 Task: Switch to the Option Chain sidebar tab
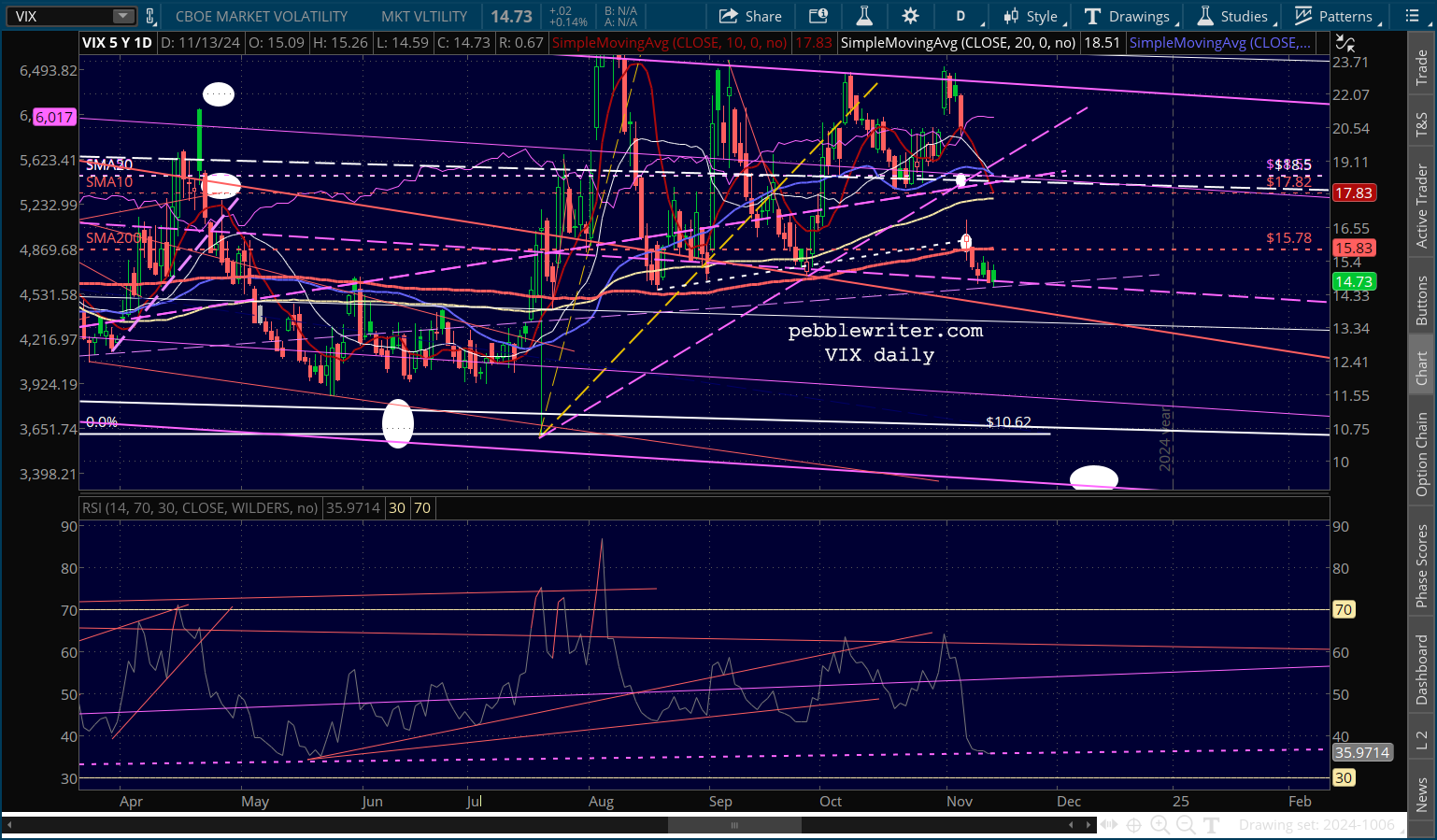pyautogui.click(x=1421, y=454)
